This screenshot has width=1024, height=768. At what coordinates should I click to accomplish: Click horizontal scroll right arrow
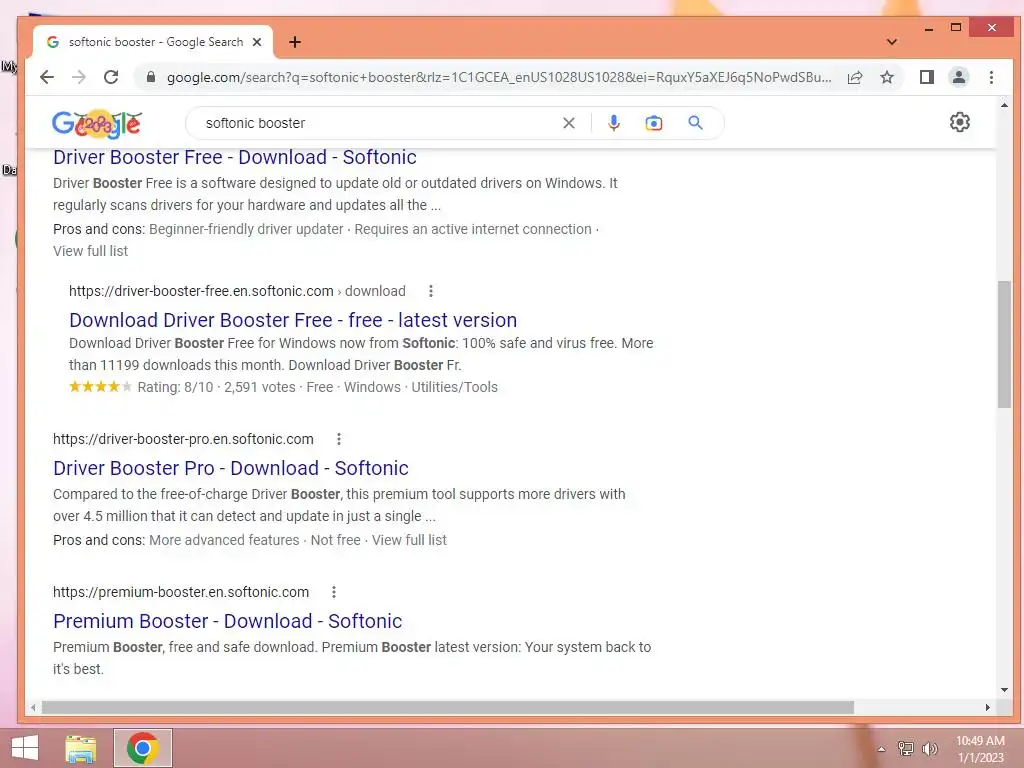[x=987, y=707]
